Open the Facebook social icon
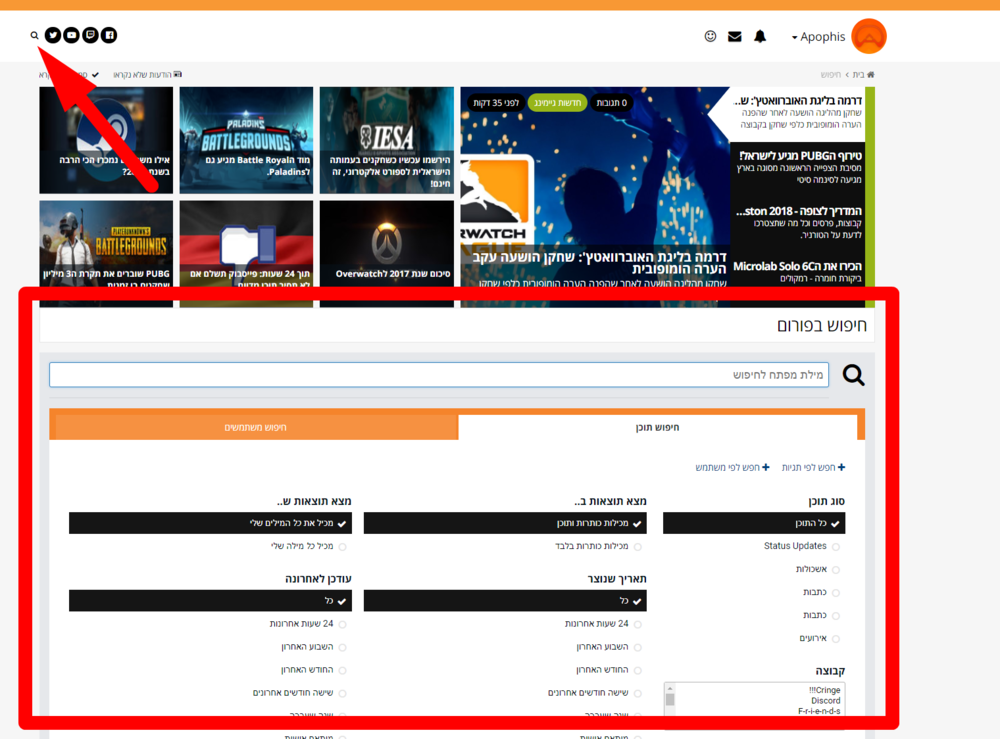 (109, 36)
